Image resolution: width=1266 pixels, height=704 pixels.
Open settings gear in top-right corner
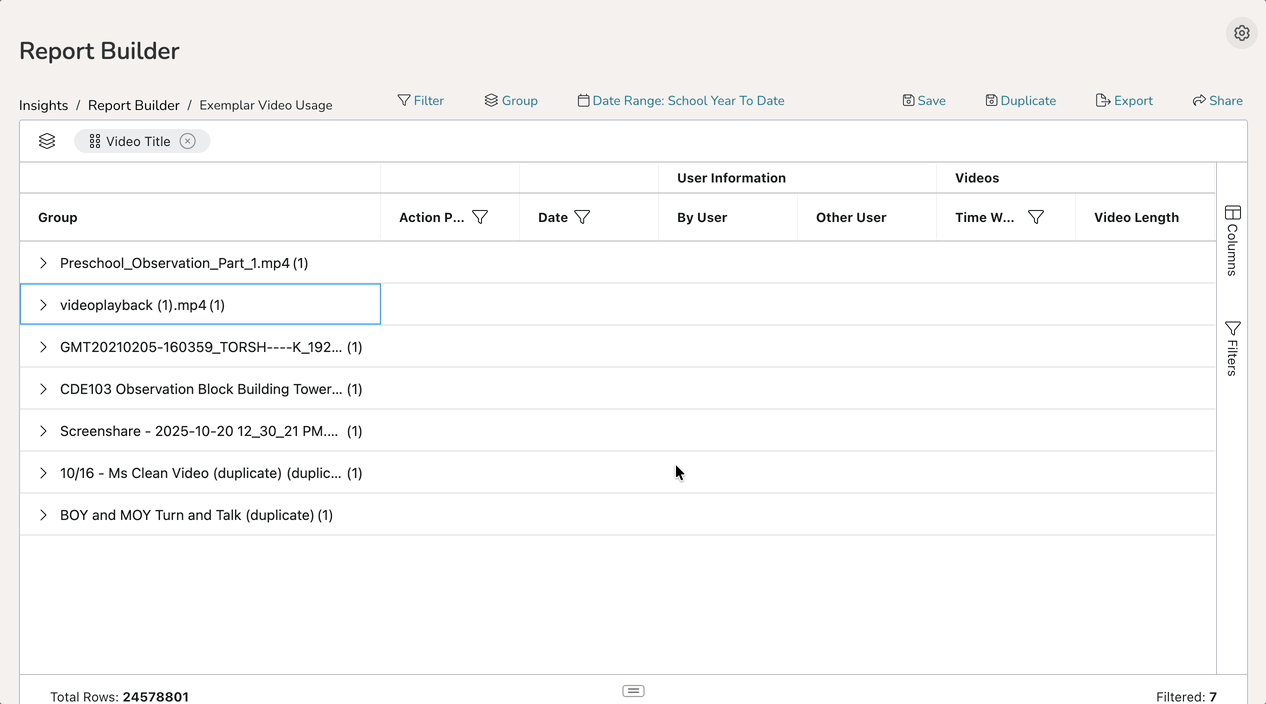[1241, 33]
